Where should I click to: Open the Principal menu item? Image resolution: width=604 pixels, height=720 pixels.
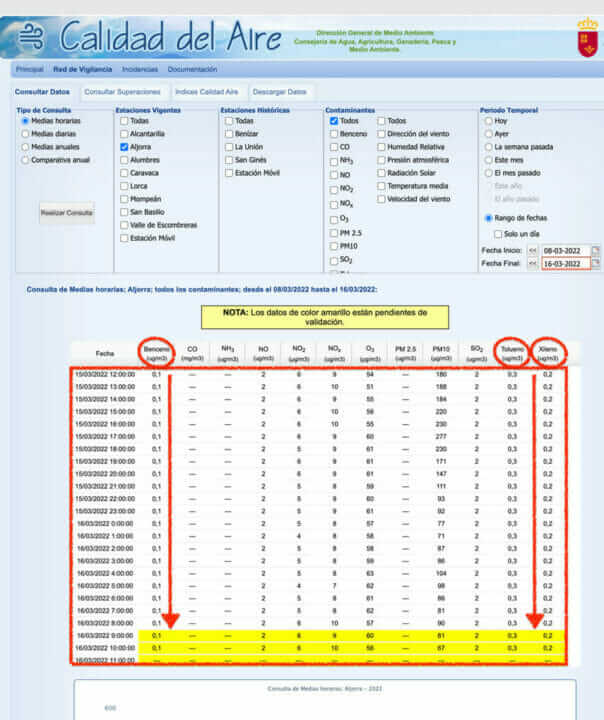(x=29, y=69)
